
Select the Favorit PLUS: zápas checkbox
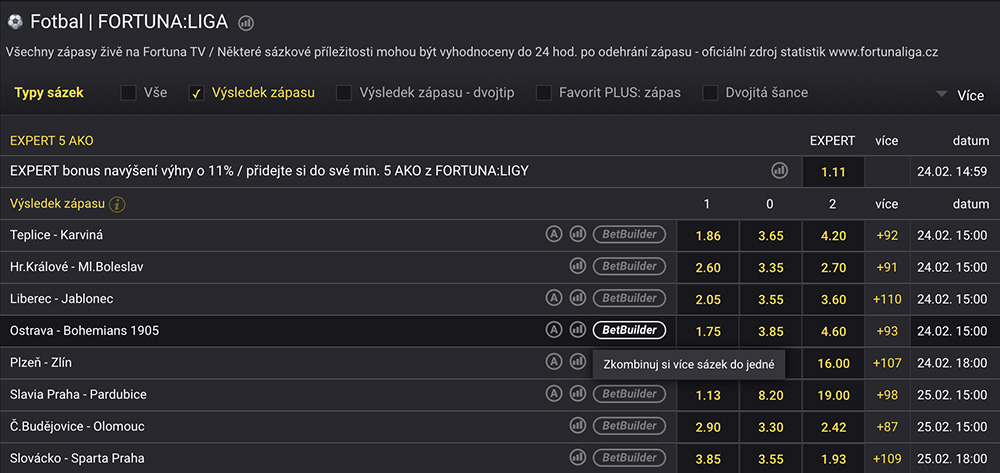[544, 93]
